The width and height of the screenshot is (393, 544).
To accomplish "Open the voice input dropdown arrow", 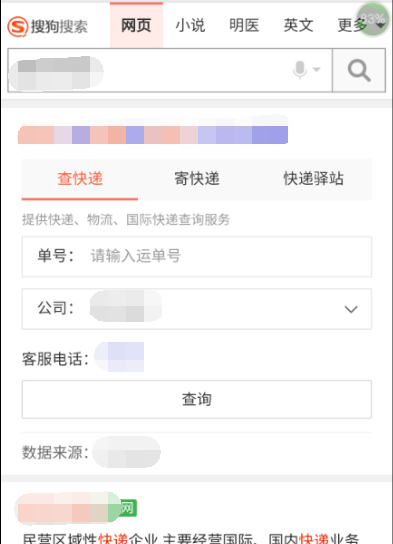I will pos(316,69).
